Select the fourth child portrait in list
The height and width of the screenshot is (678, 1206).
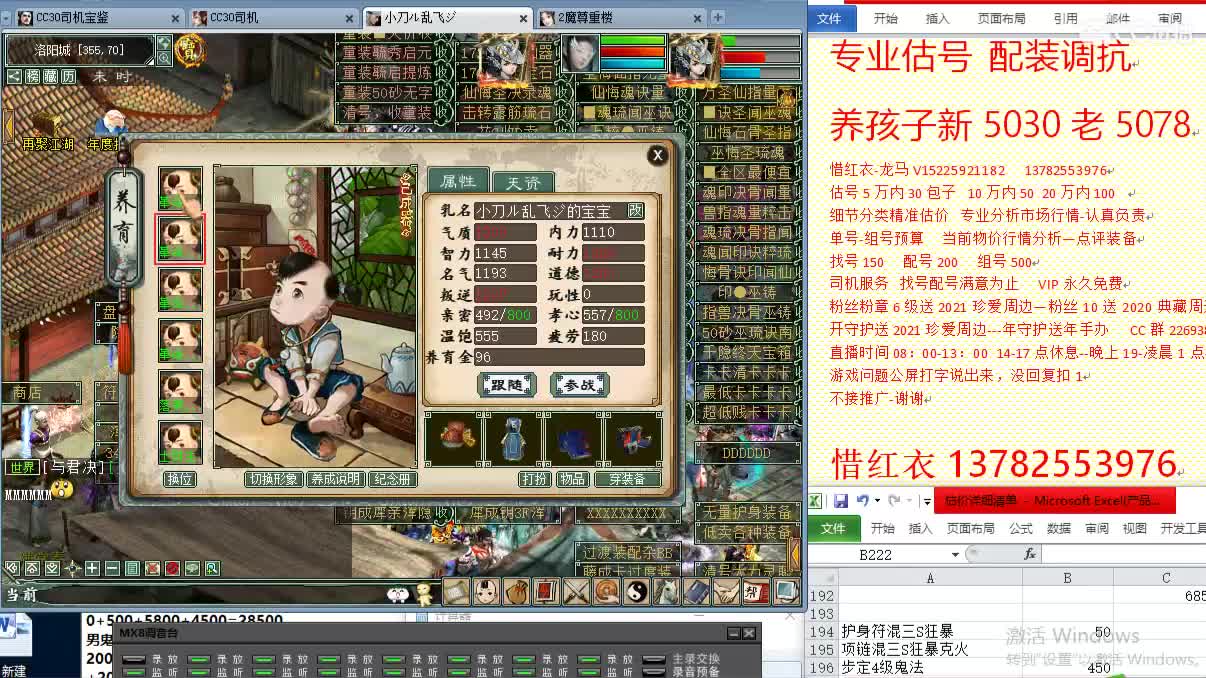click(180, 340)
